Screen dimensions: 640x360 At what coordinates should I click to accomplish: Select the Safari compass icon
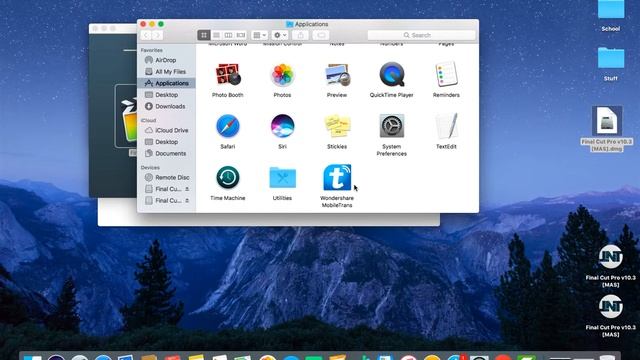point(227,126)
